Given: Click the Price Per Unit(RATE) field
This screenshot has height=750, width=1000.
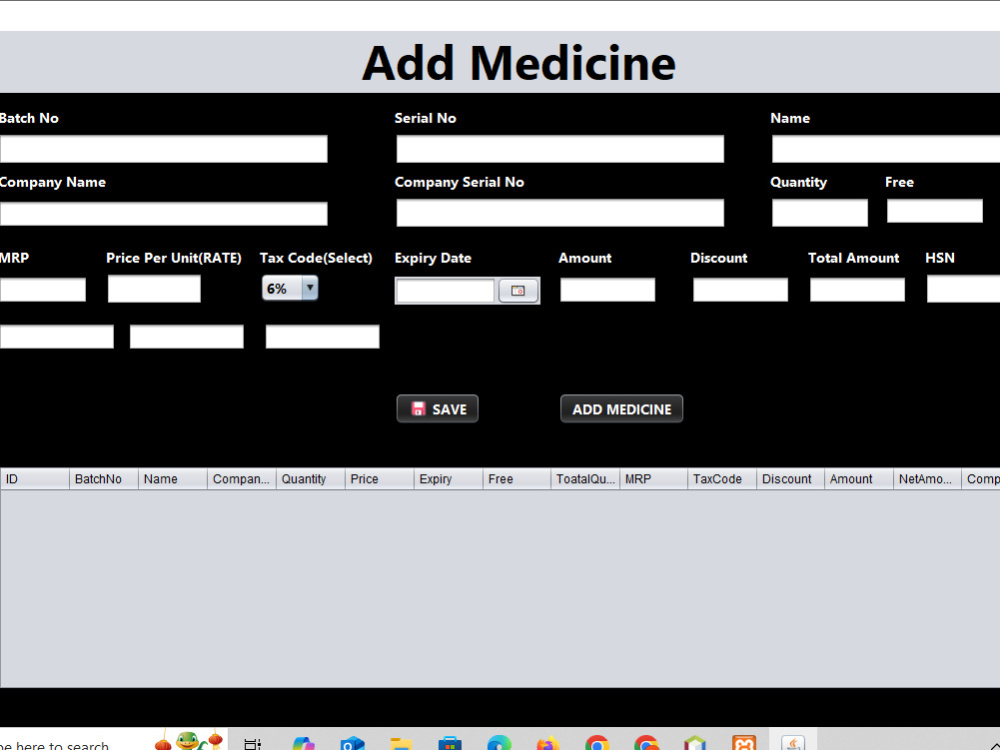Looking at the screenshot, I should [x=154, y=289].
